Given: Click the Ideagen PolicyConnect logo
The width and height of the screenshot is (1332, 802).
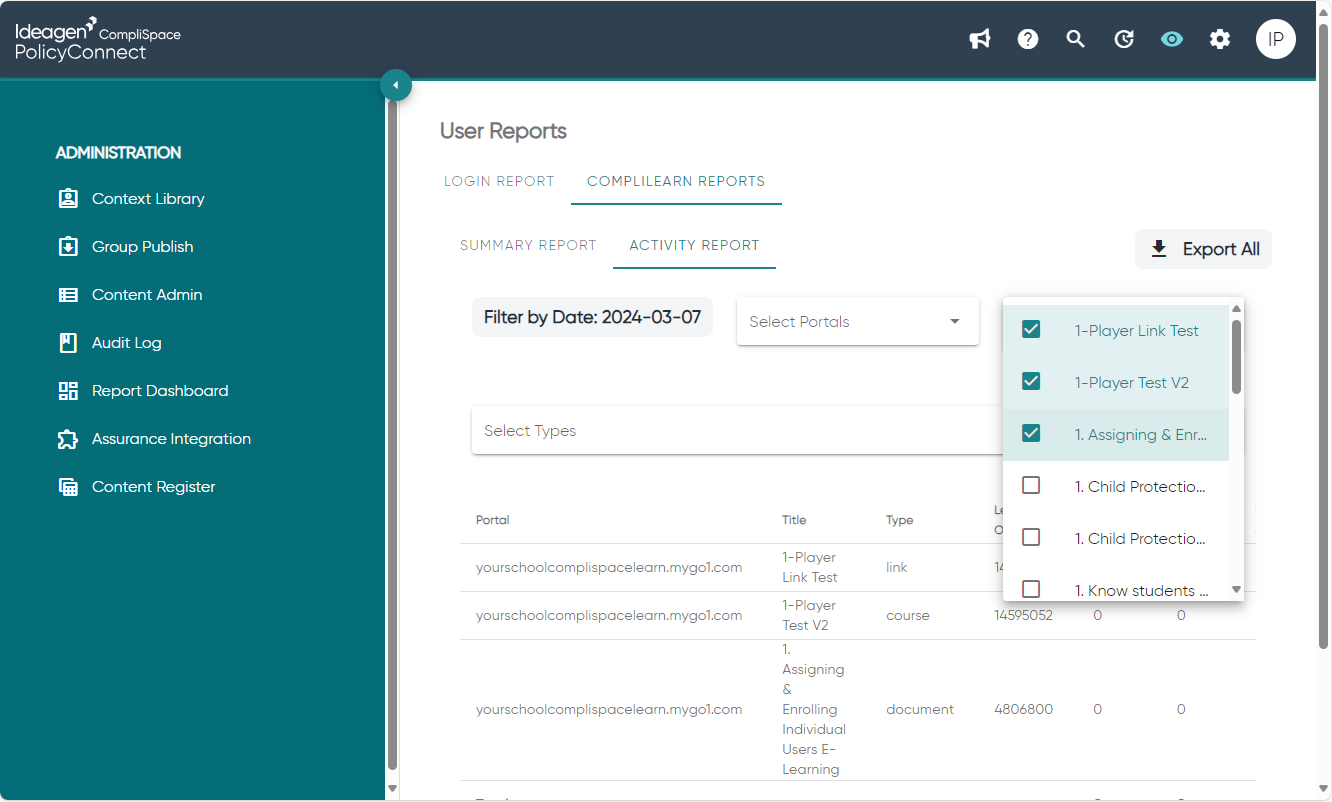Looking at the screenshot, I should tap(98, 40).
